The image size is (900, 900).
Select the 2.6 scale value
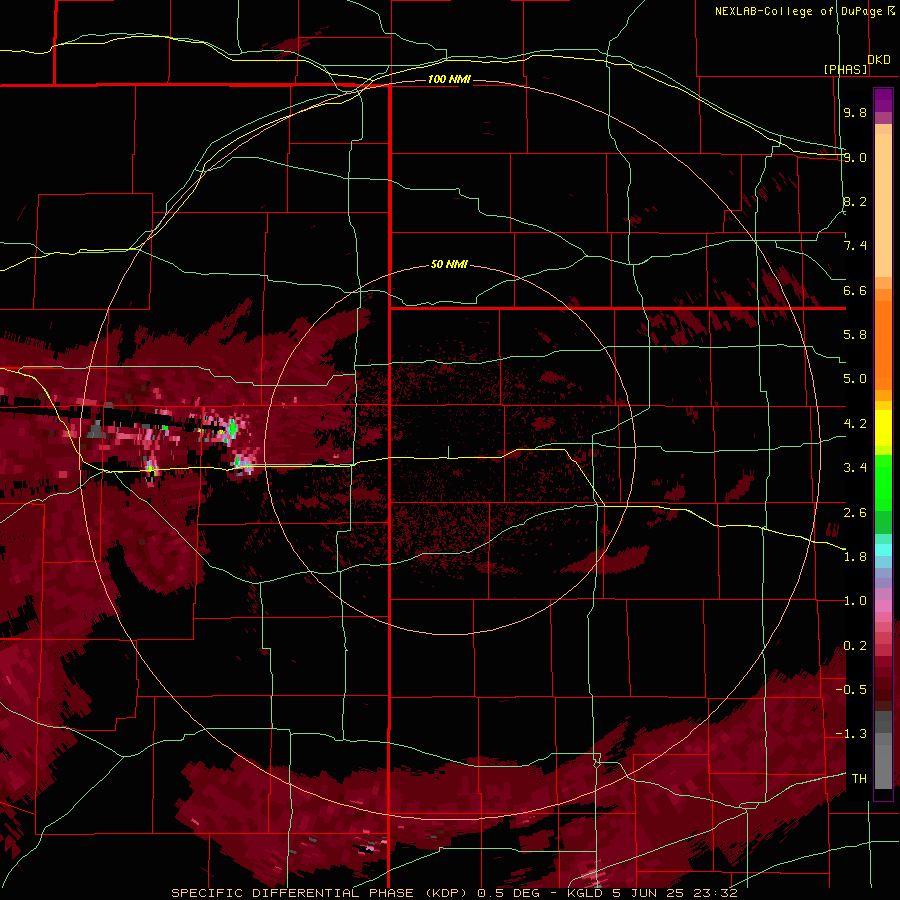tap(855, 512)
